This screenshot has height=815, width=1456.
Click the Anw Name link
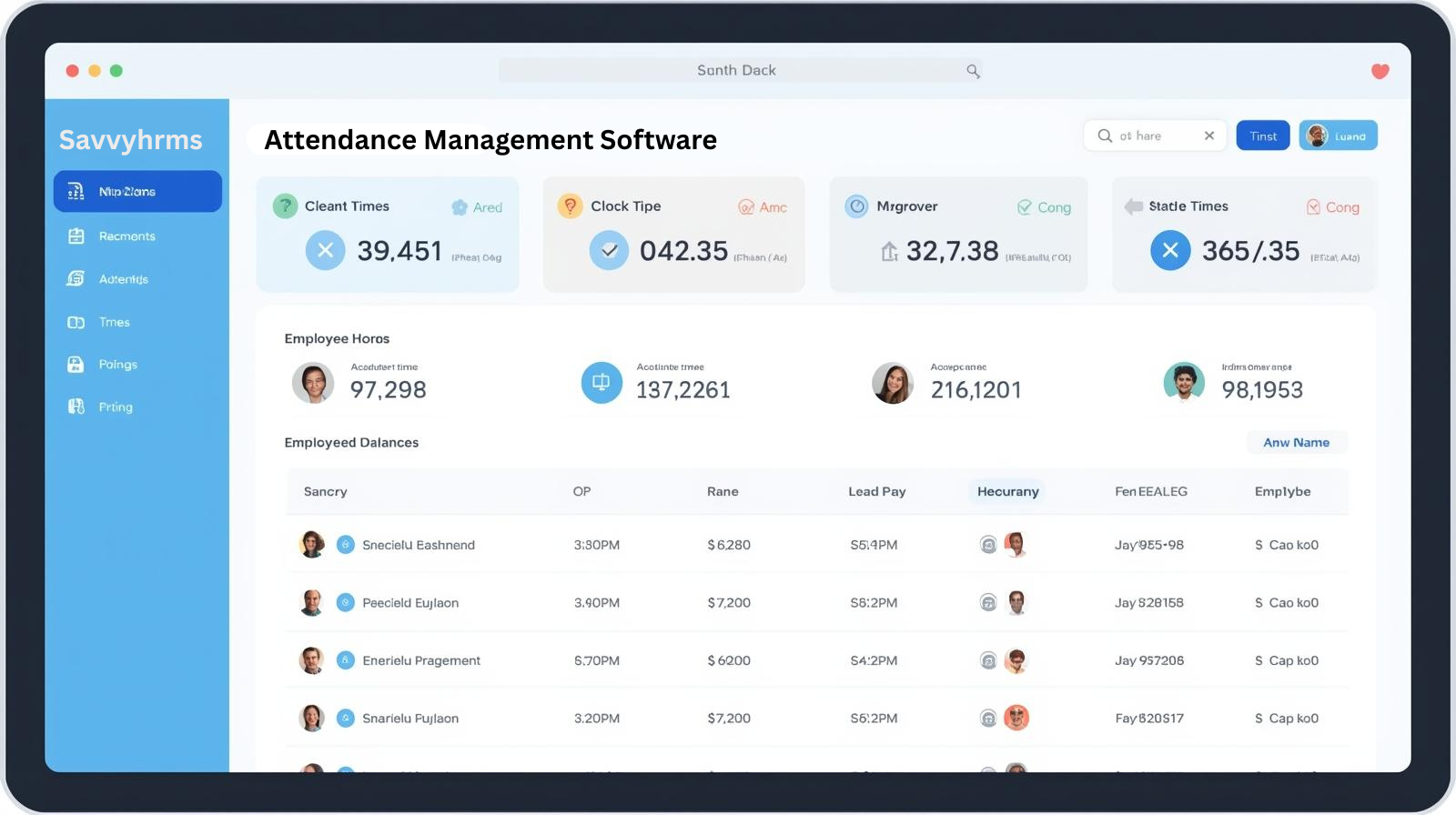[1296, 443]
